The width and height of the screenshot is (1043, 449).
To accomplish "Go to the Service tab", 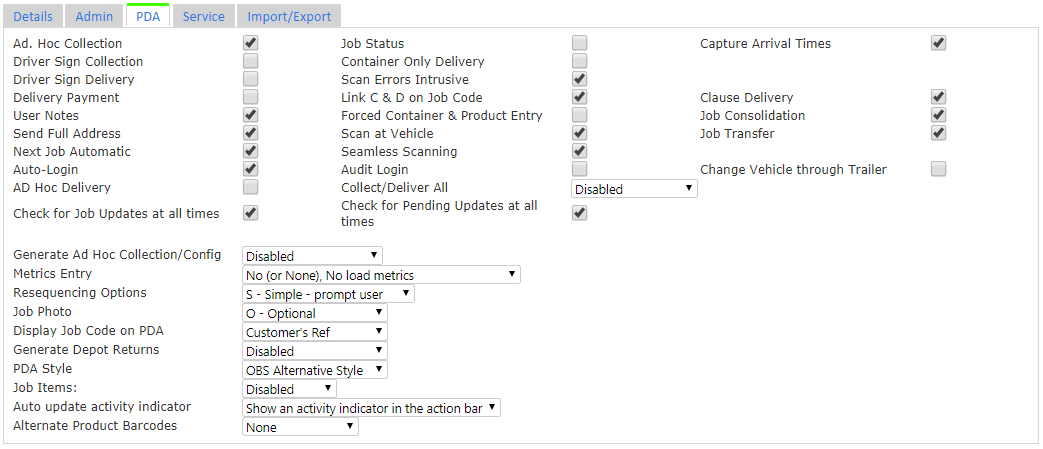I will [x=204, y=16].
